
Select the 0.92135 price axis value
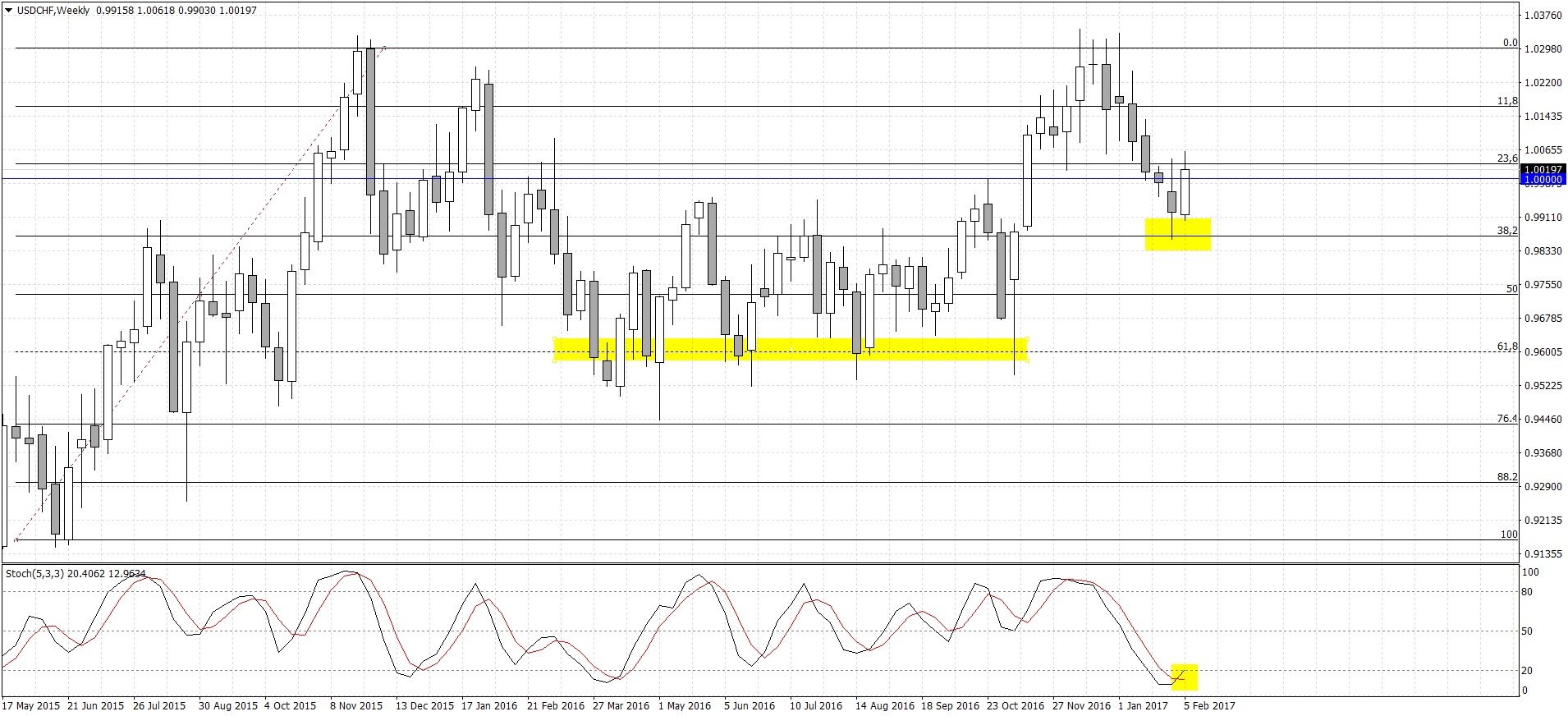(1543, 520)
